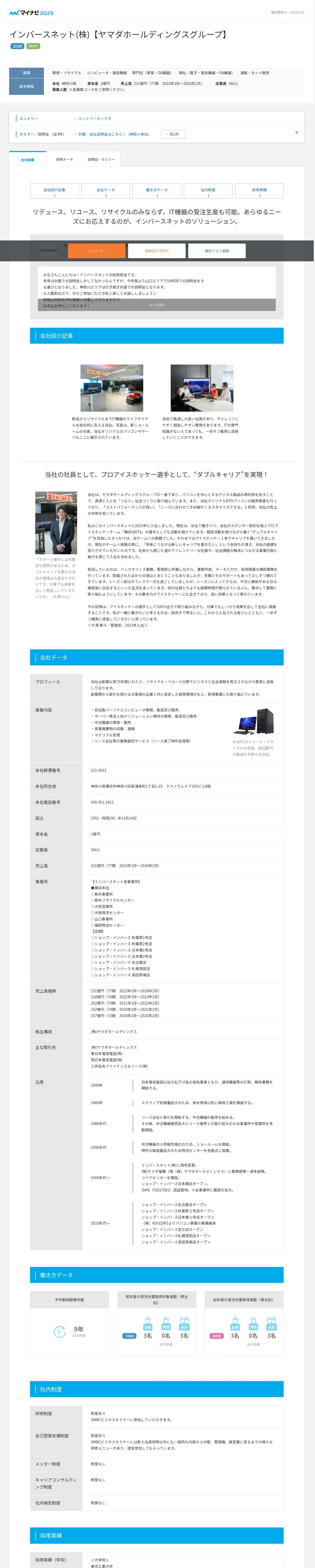
Task: Click the blue 対象者 badge
Action: pyautogui.click(x=129, y=1336)
